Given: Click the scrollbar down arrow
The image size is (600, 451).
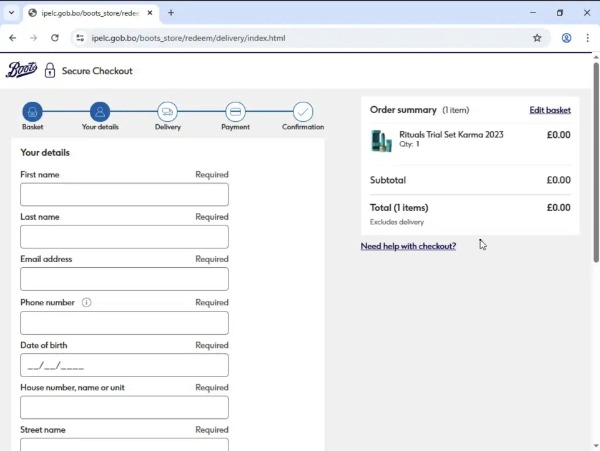Looking at the screenshot, I should [x=596, y=446].
